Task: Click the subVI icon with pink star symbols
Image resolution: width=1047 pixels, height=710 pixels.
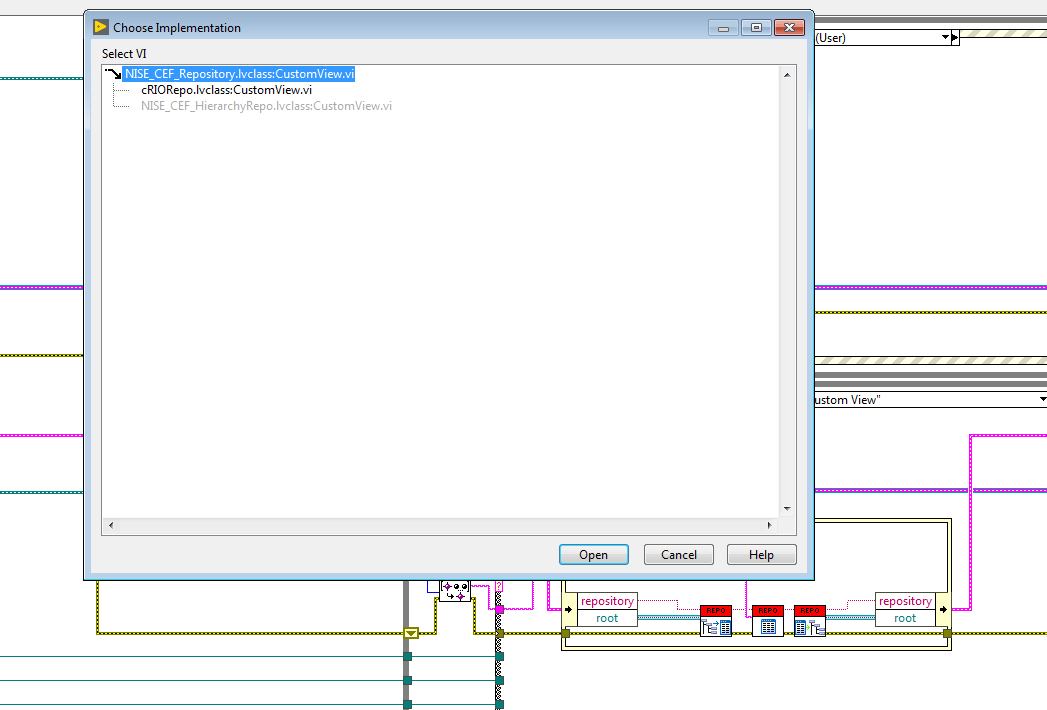Action: click(x=455, y=590)
